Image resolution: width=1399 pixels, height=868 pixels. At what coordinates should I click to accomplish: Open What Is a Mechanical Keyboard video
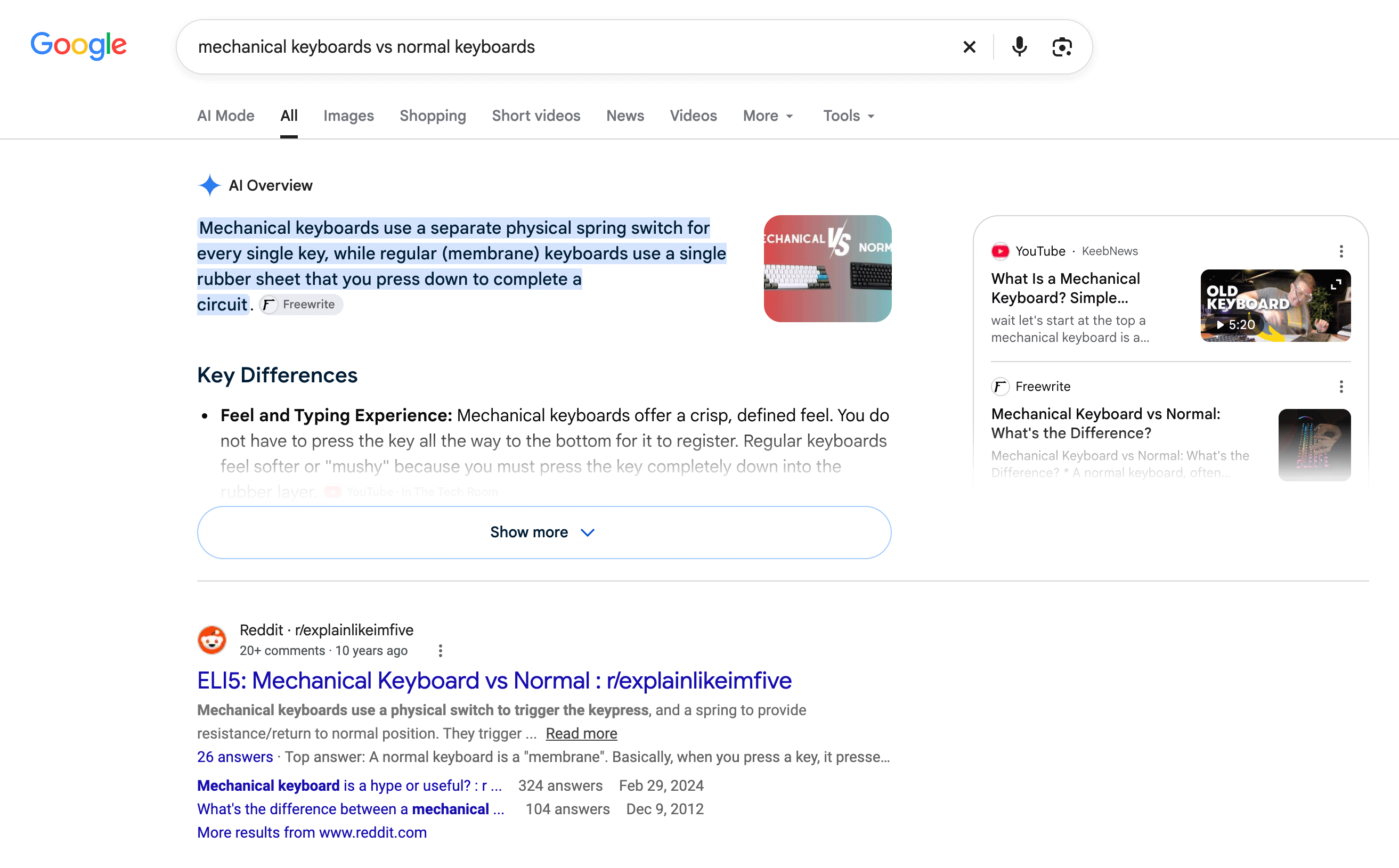(x=1065, y=288)
